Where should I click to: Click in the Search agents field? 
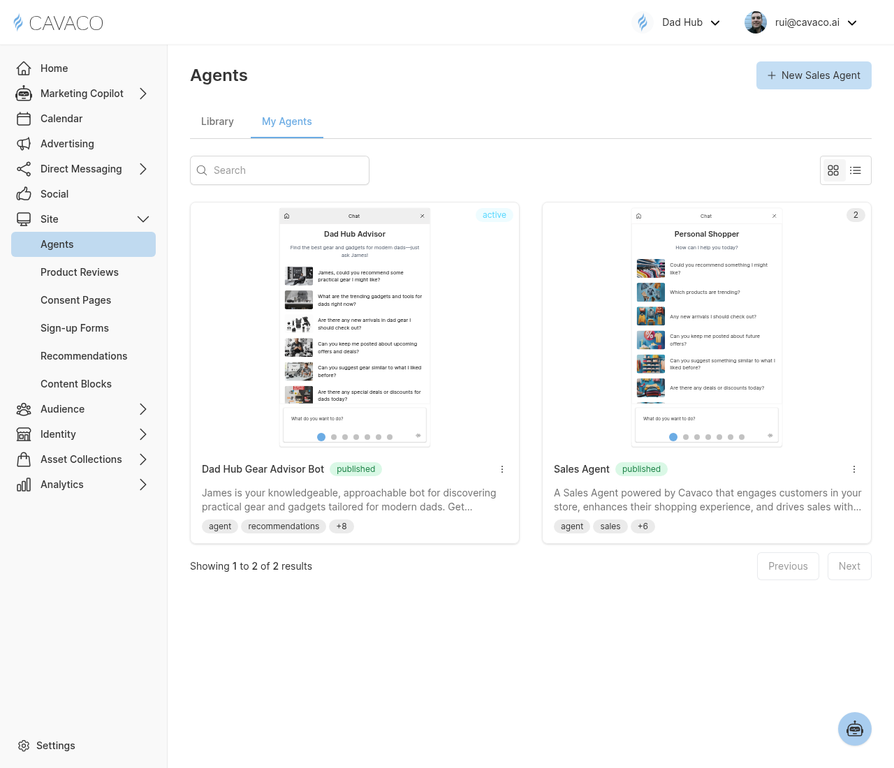pyautogui.click(x=279, y=170)
